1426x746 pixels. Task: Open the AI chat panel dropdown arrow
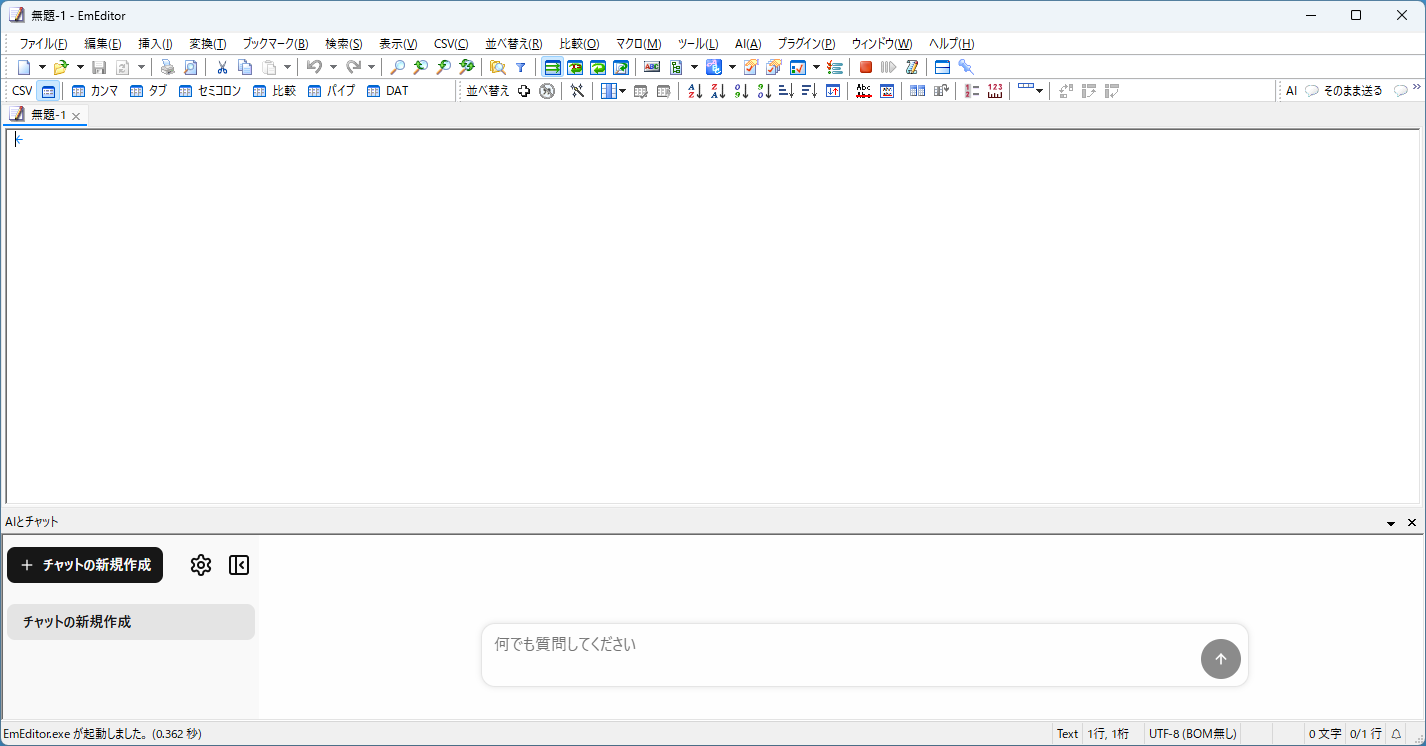coord(1391,523)
